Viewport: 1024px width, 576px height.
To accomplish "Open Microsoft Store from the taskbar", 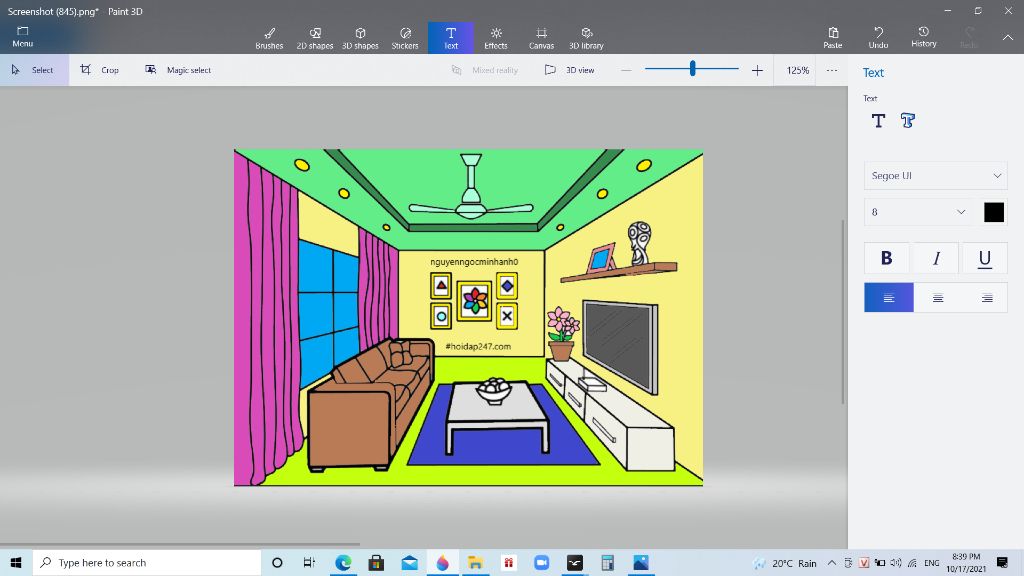I will coord(376,562).
